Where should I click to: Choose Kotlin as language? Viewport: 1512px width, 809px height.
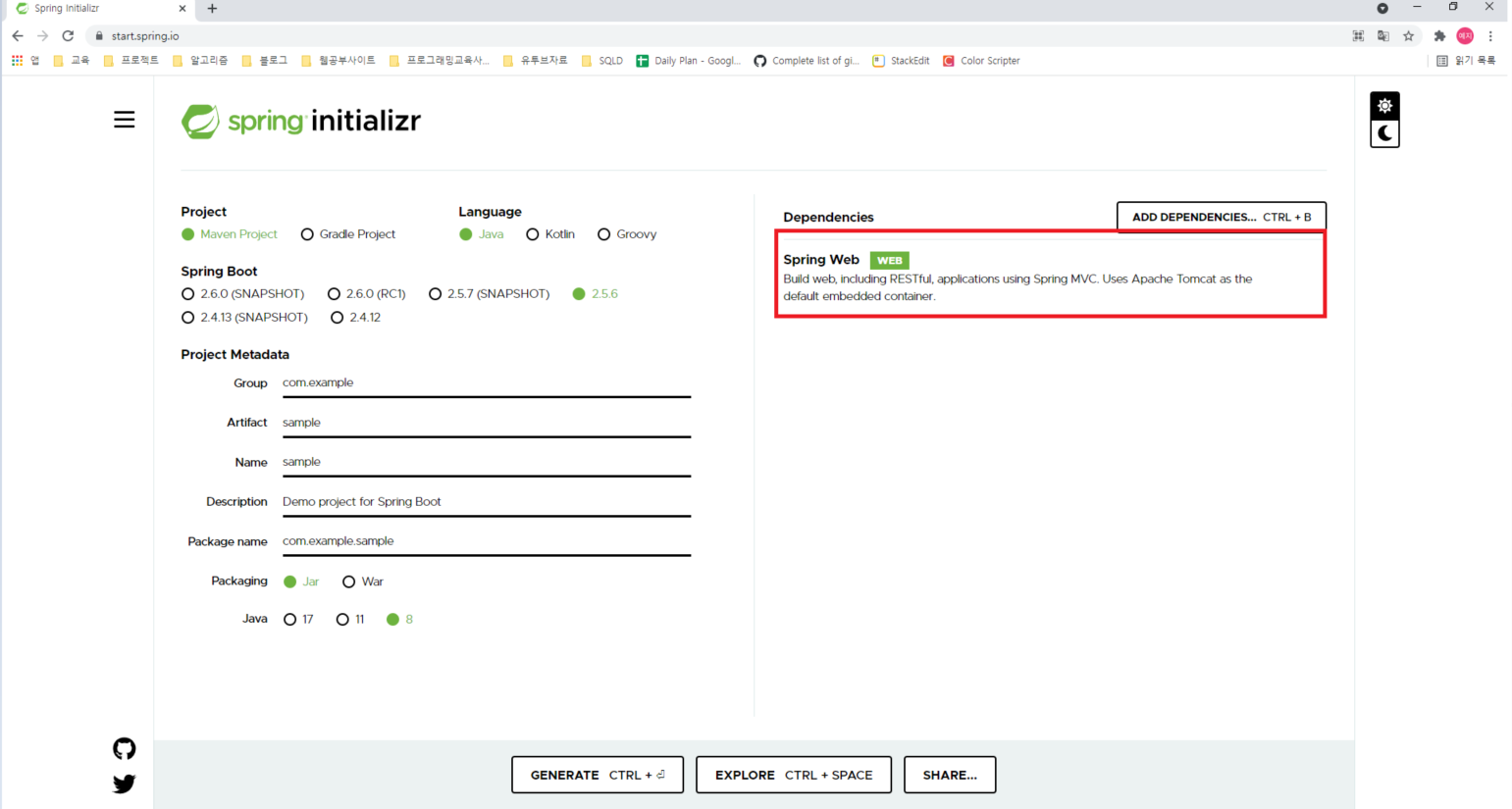click(x=550, y=234)
